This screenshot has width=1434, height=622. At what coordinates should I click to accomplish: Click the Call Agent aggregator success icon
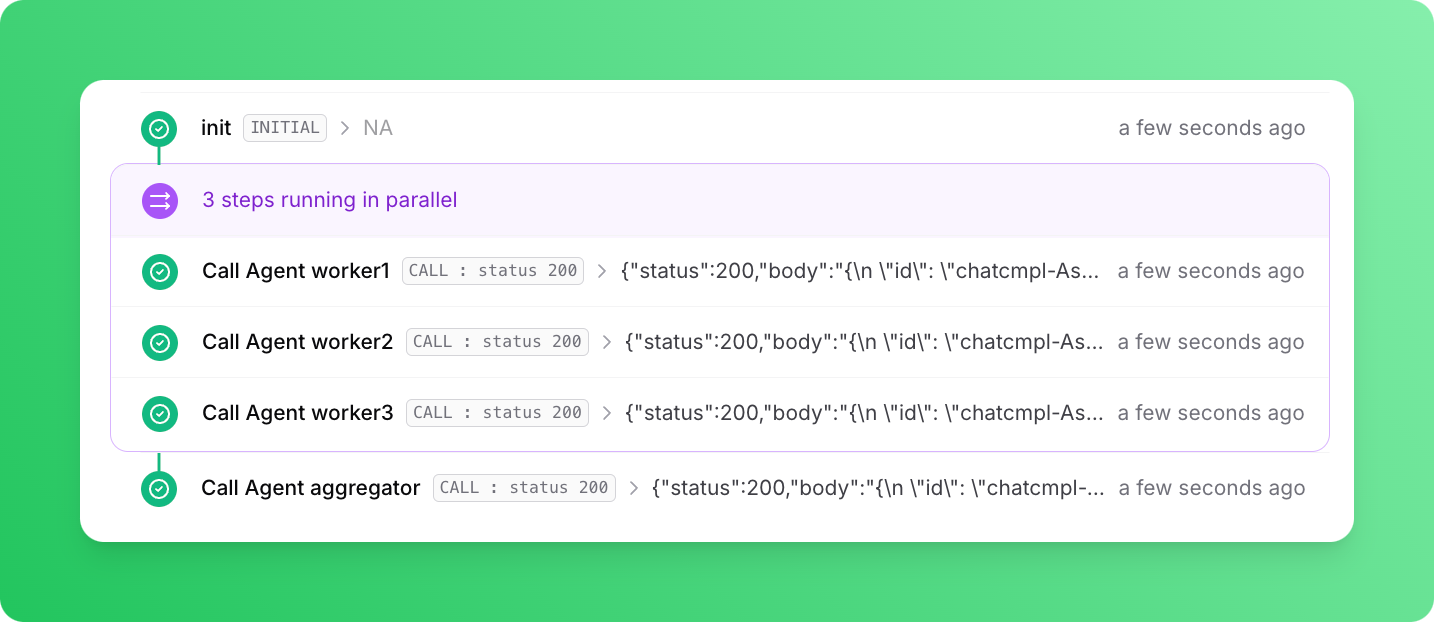159,488
